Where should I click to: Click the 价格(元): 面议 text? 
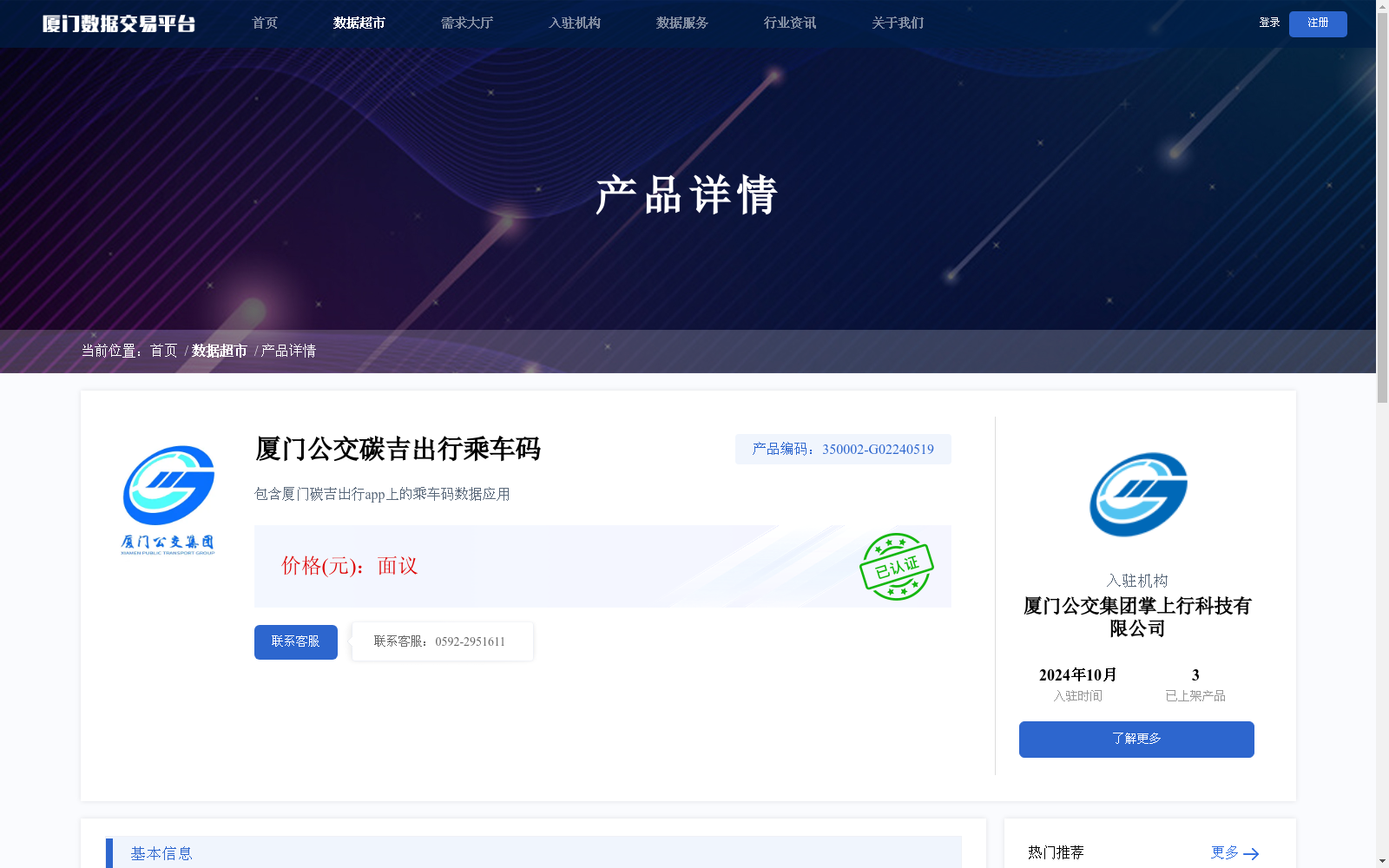349,566
